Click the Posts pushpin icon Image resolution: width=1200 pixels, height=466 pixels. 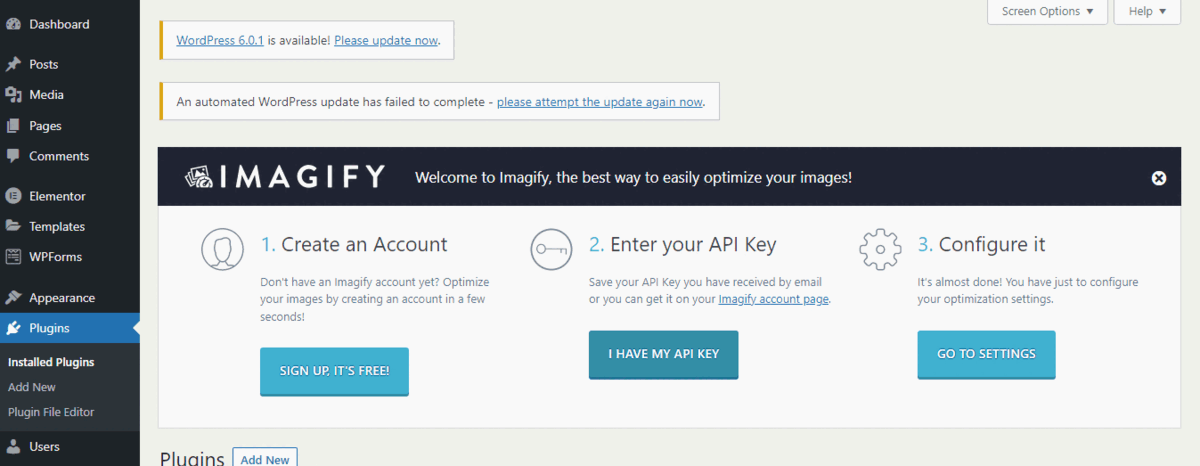pyautogui.click(x=13, y=64)
